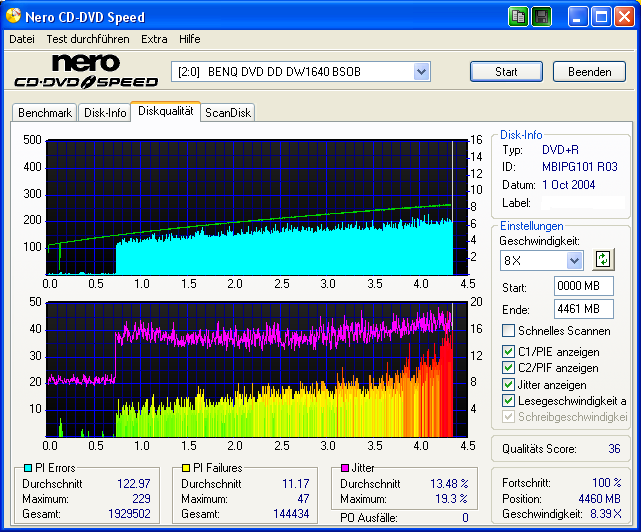
Task: Uncheck C1/PIE anzeigen
Action: point(509,352)
